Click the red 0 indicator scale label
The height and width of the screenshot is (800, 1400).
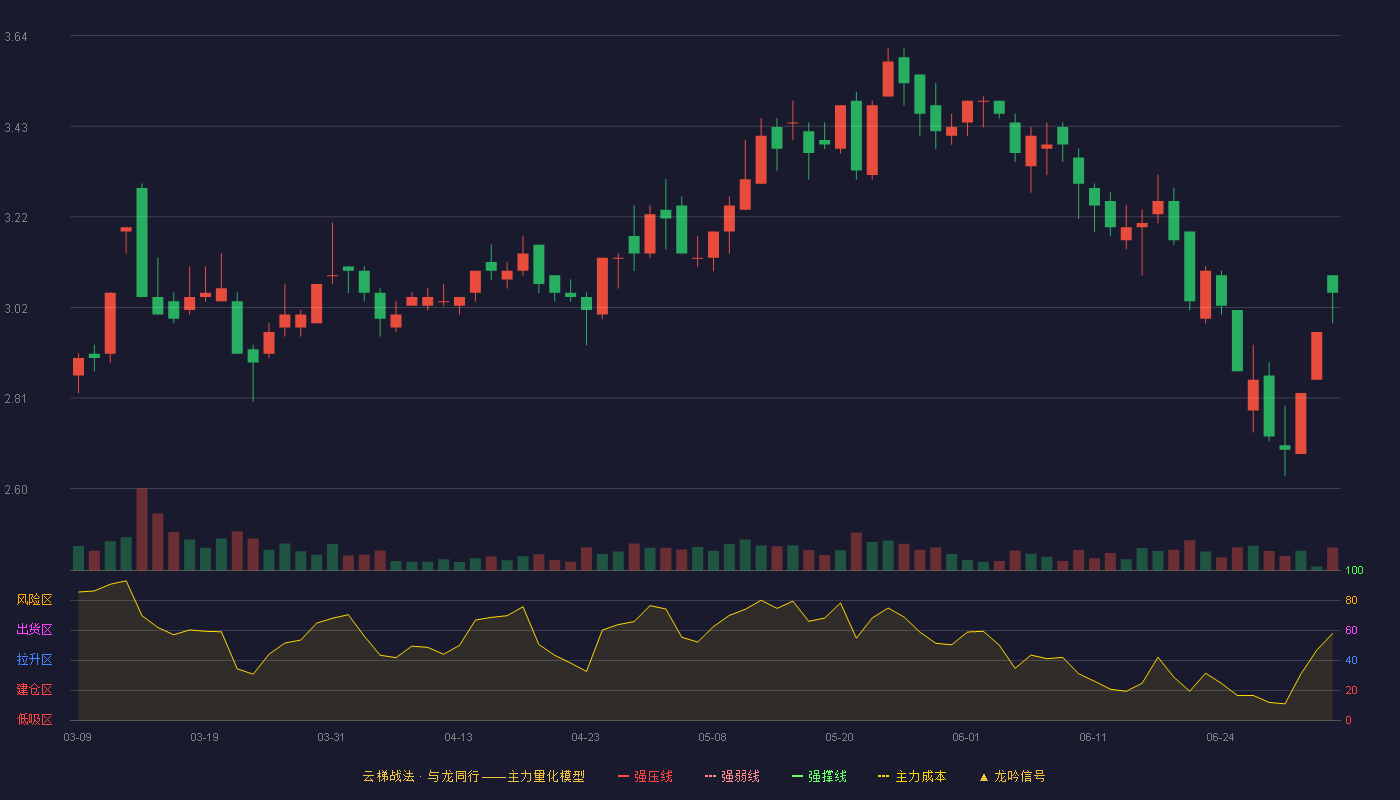tap(1348, 720)
